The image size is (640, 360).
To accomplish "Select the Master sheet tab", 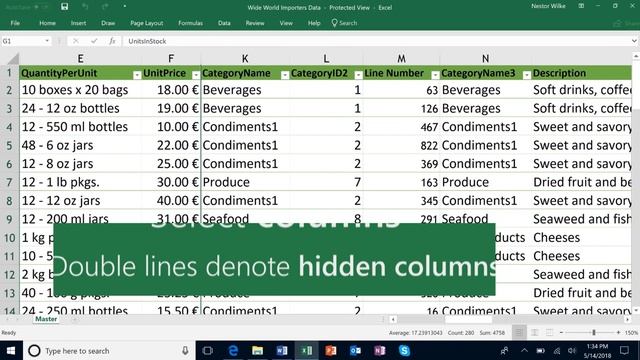I will coord(46,319).
